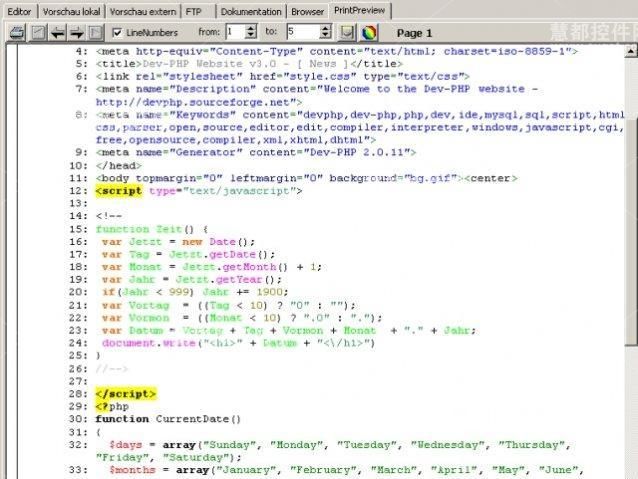Click the title tag text on line 5

click(x=249, y=64)
